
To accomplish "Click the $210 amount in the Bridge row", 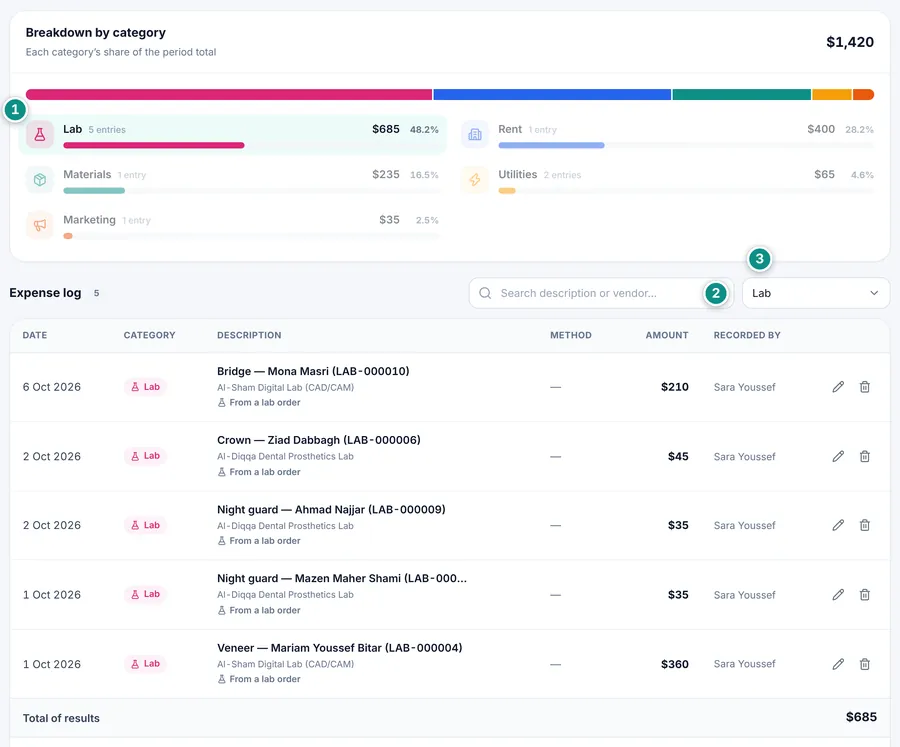I will click(x=674, y=387).
